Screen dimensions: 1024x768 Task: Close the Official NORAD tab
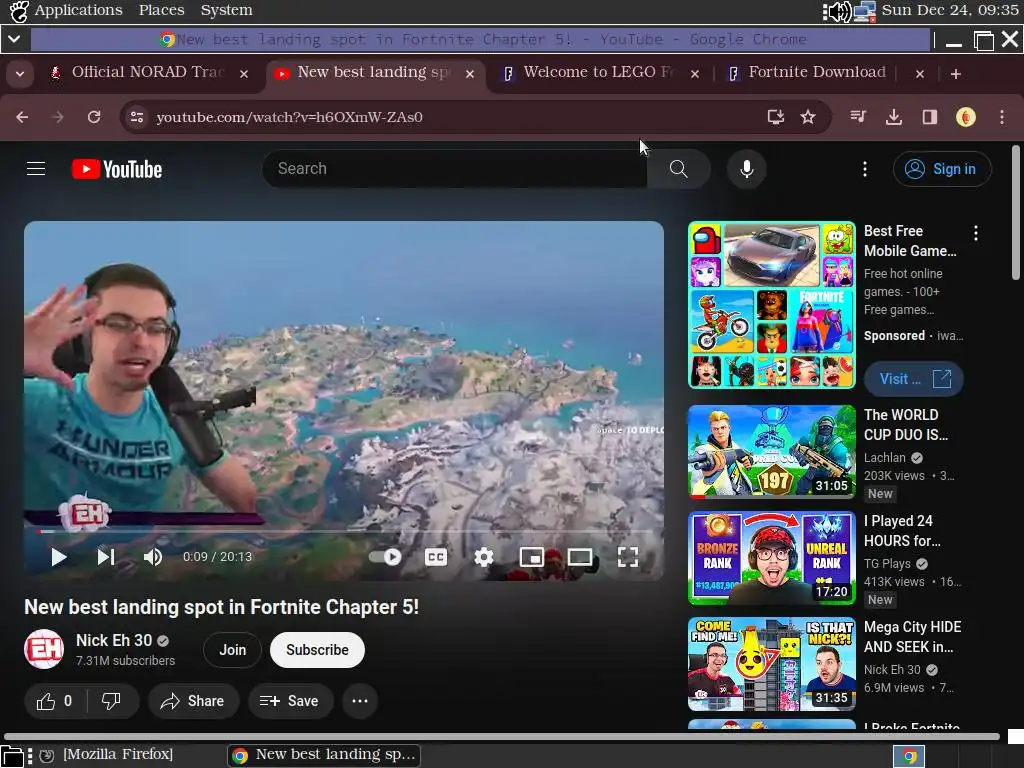(244, 74)
